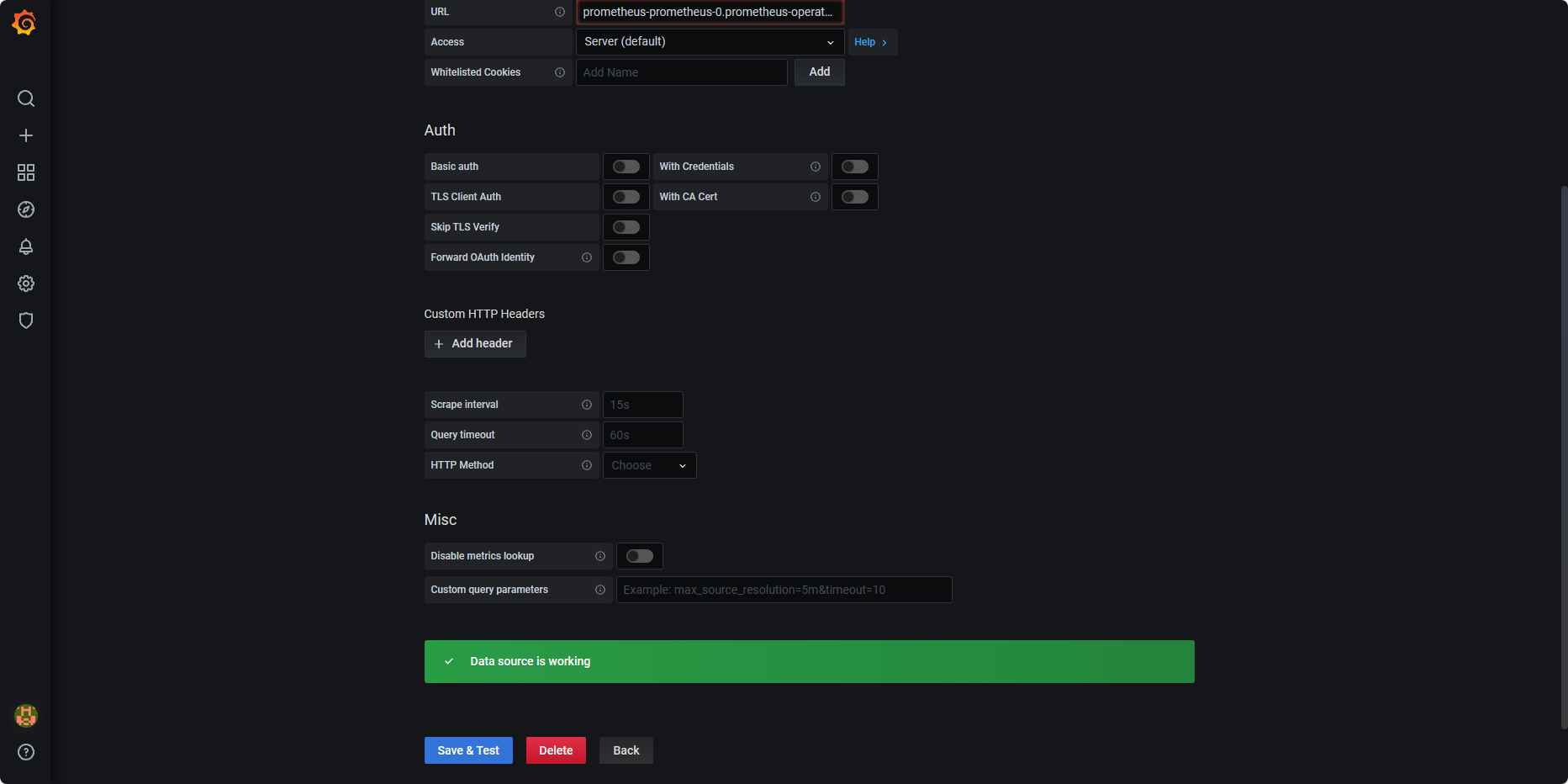Viewport: 1568px width, 784px height.
Task: Click the red Delete button
Action: (556, 750)
